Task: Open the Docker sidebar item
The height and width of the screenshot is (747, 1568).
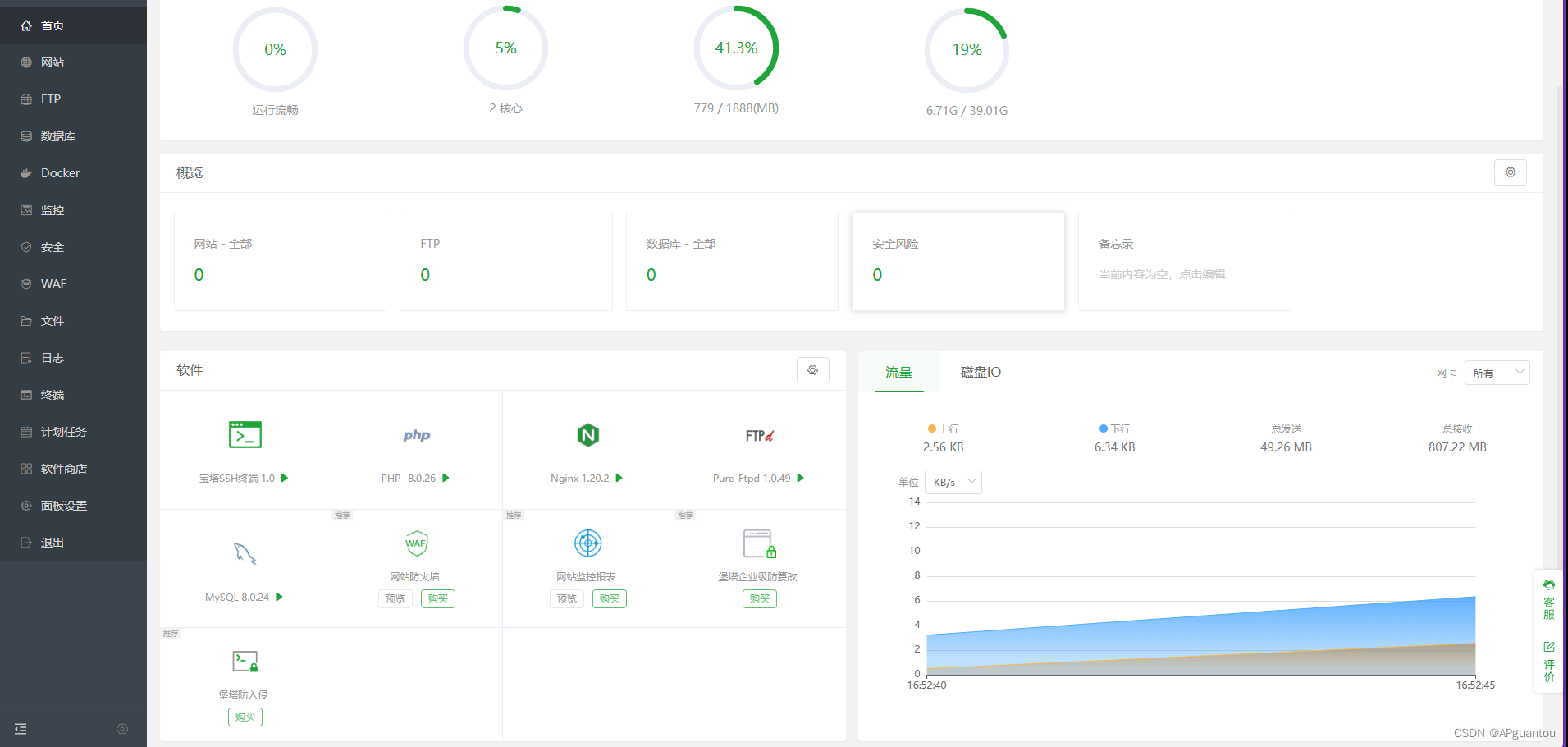Action: pos(73,173)
